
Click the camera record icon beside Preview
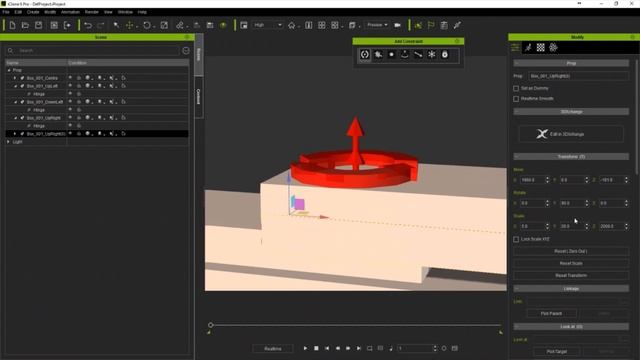(397, 25)
